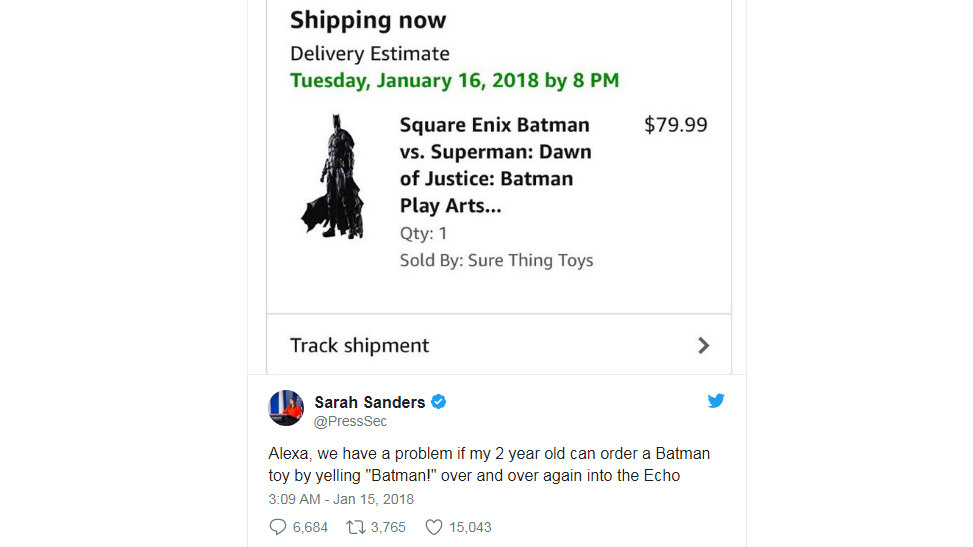Click the Batman figure product image
973x547 pixels.
[332, 177]
